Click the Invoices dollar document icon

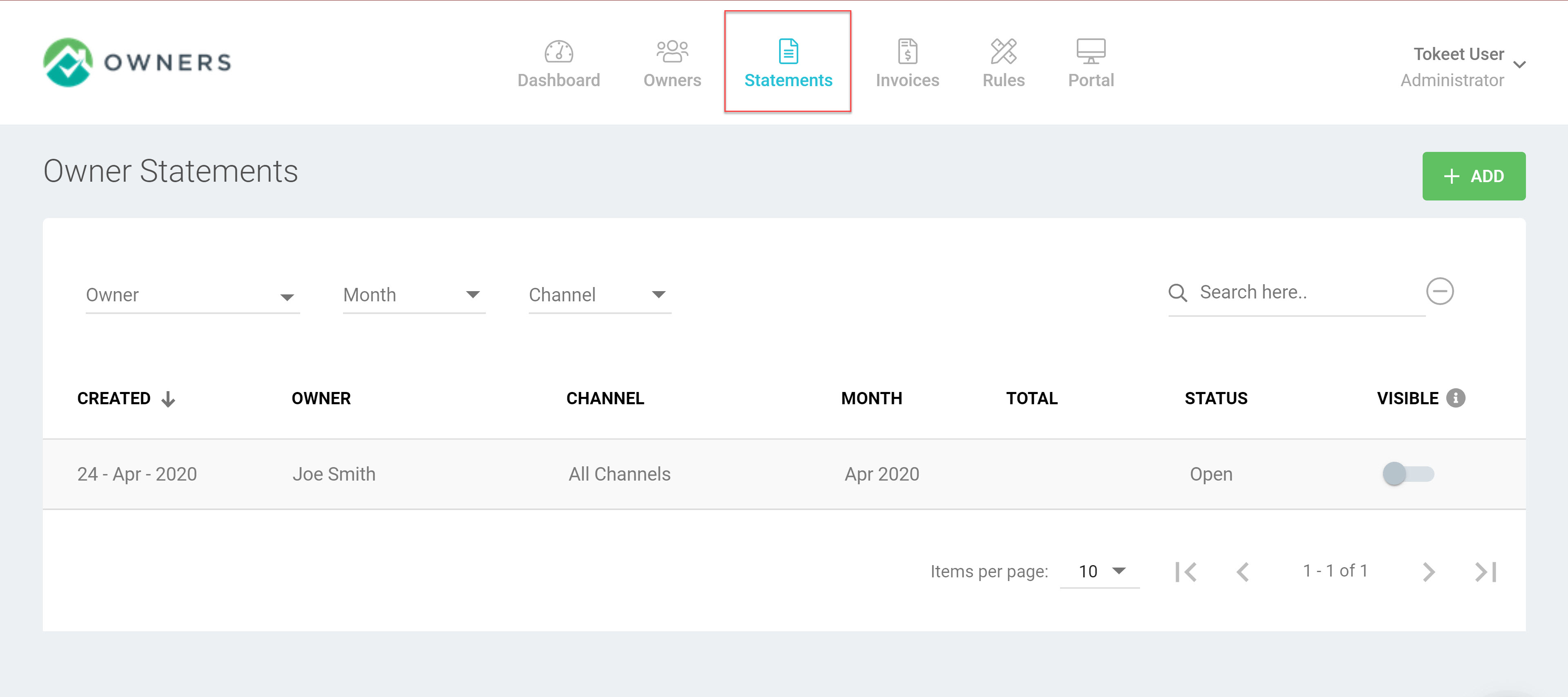pos(907,52)
